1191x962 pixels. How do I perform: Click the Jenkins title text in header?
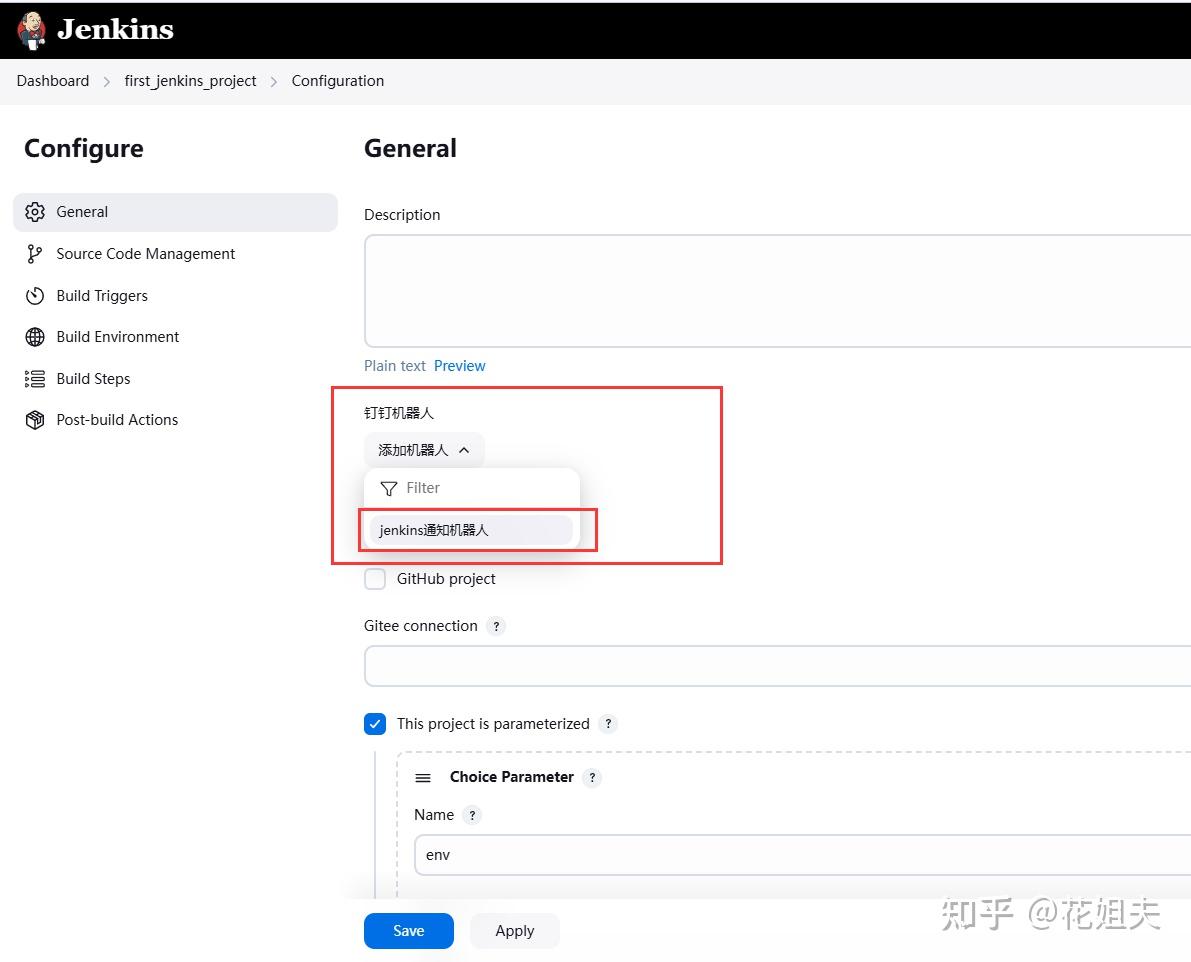(x=115, y=30)
